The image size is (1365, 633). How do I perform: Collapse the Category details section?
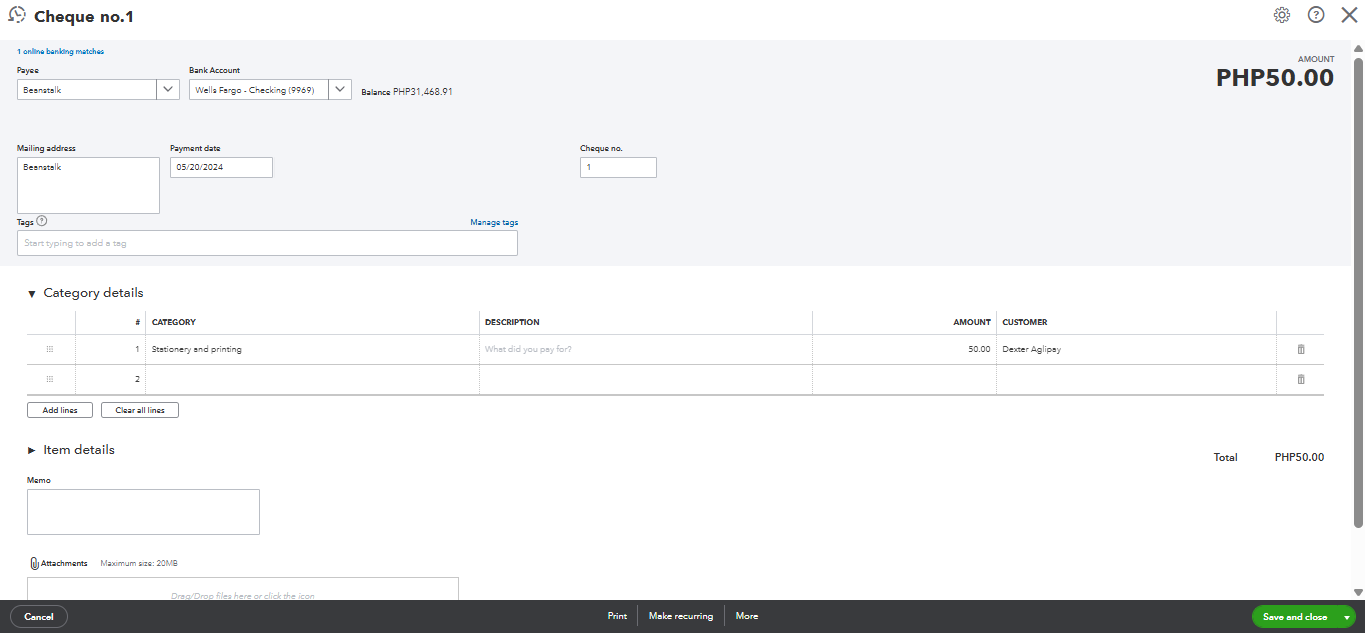click(32, 294)
